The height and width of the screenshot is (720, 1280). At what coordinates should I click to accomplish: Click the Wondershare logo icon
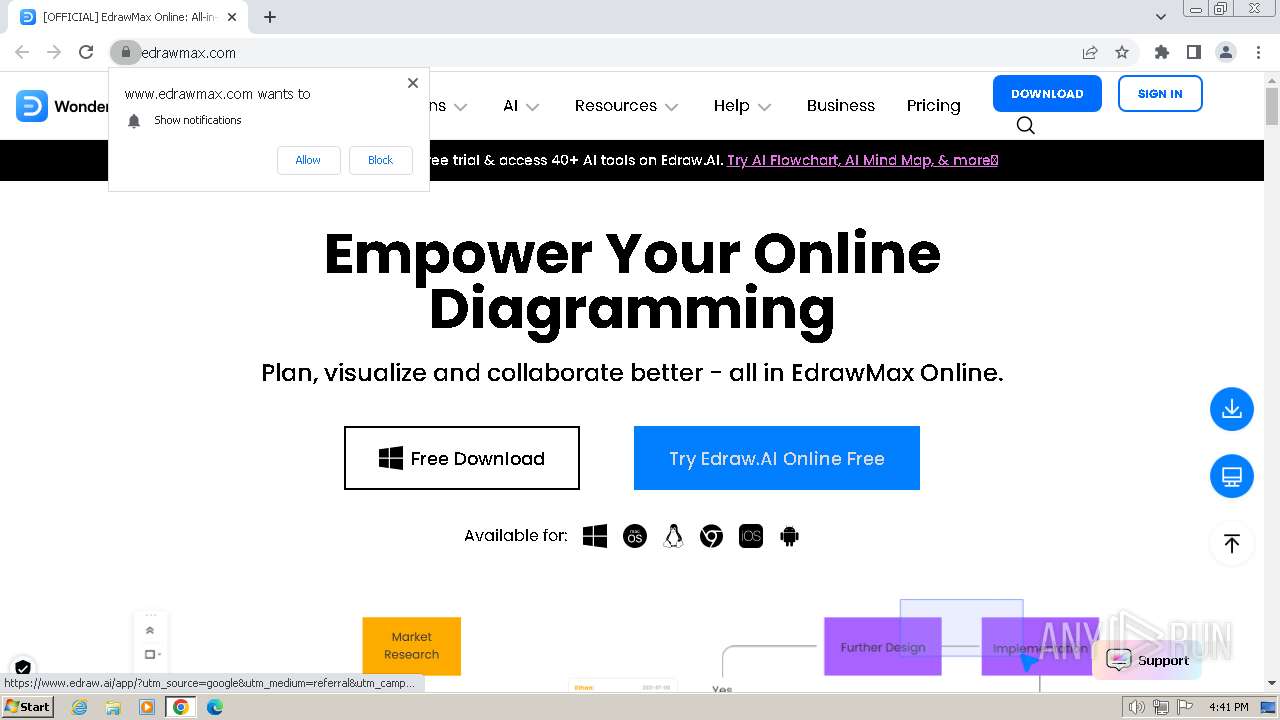(32, 106)
